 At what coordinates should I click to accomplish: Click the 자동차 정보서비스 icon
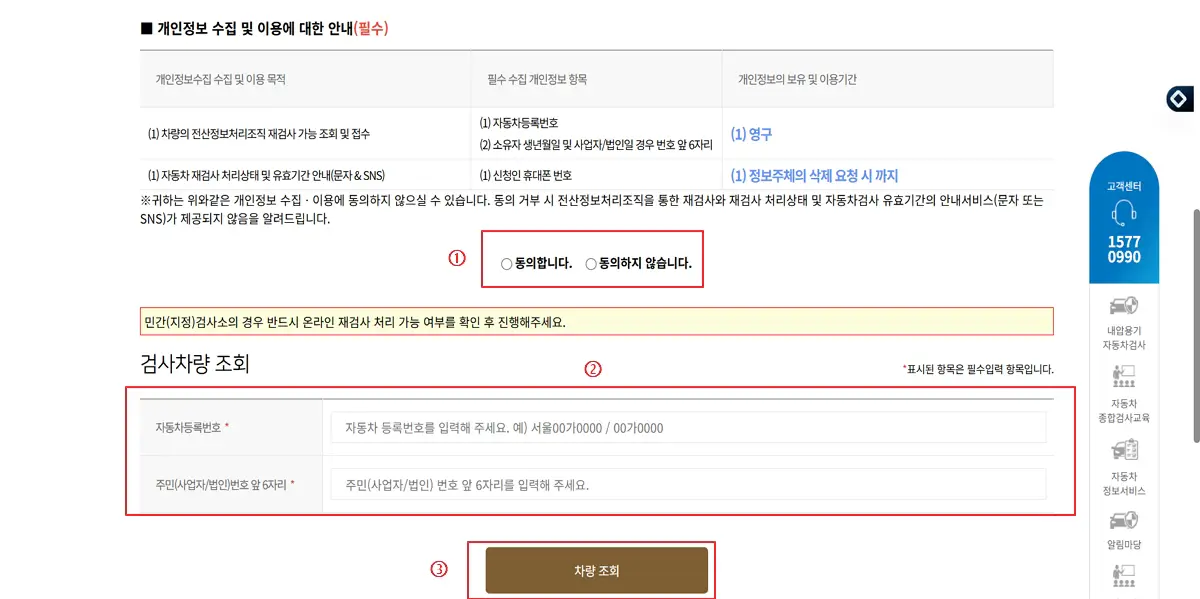1124,450
